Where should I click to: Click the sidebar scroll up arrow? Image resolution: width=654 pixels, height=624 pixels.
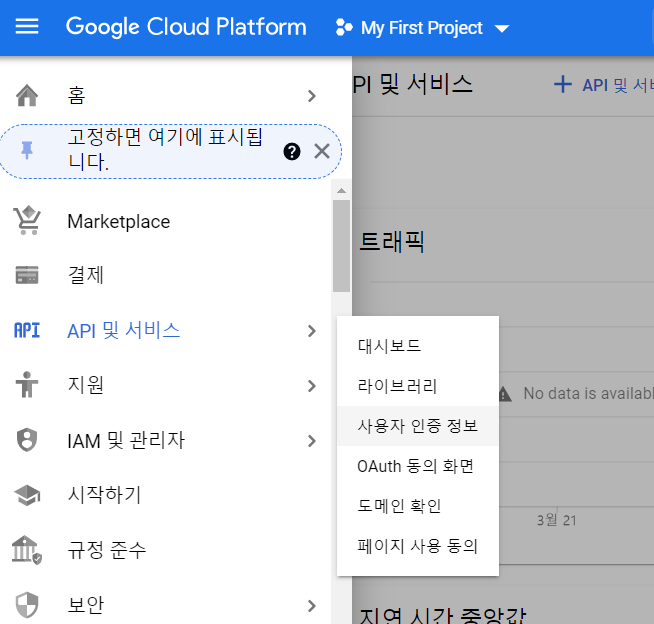point(341,191)
